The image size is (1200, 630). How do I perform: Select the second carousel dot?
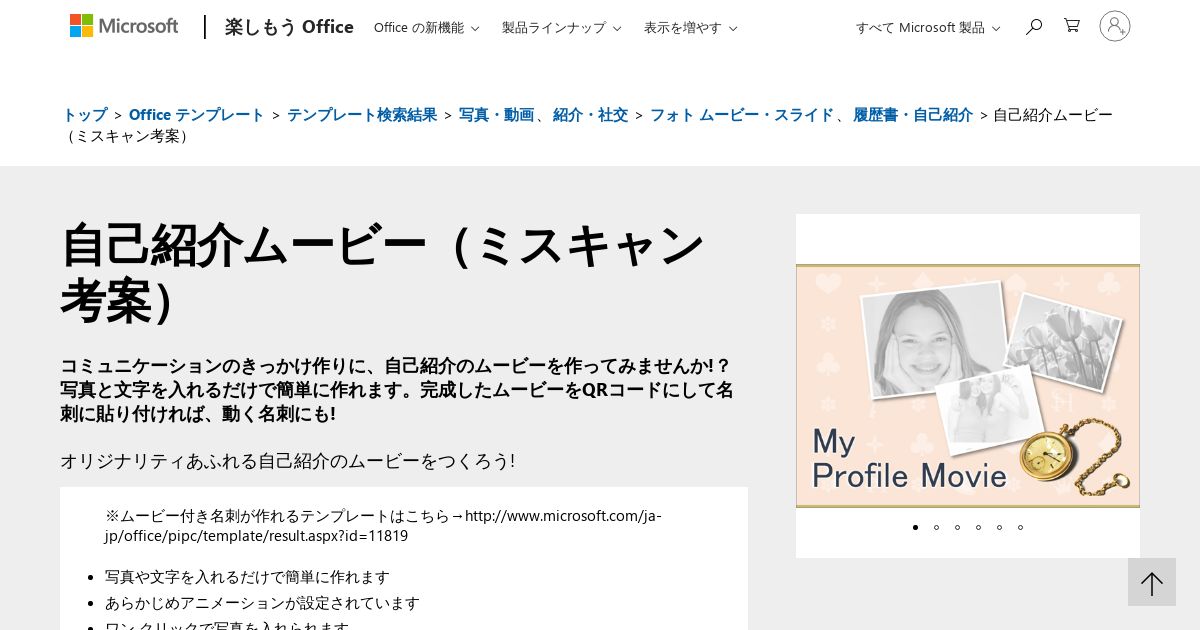point(936,527)
